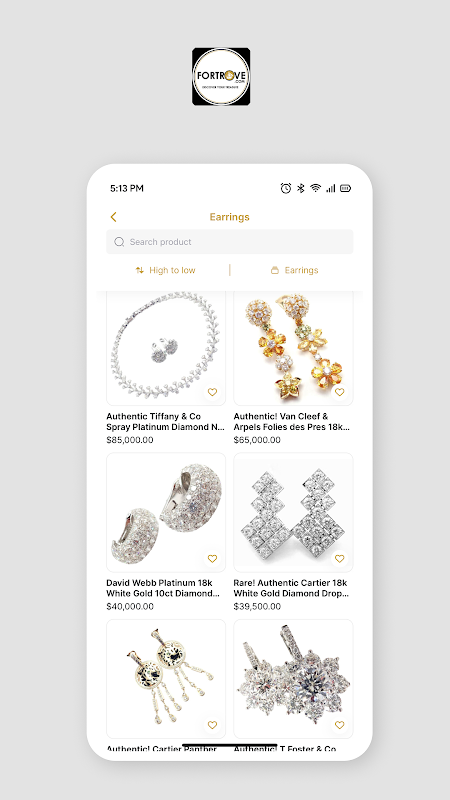
Task: Toggle heart on David Webb Platinum earrings
Action: (212, 559)
